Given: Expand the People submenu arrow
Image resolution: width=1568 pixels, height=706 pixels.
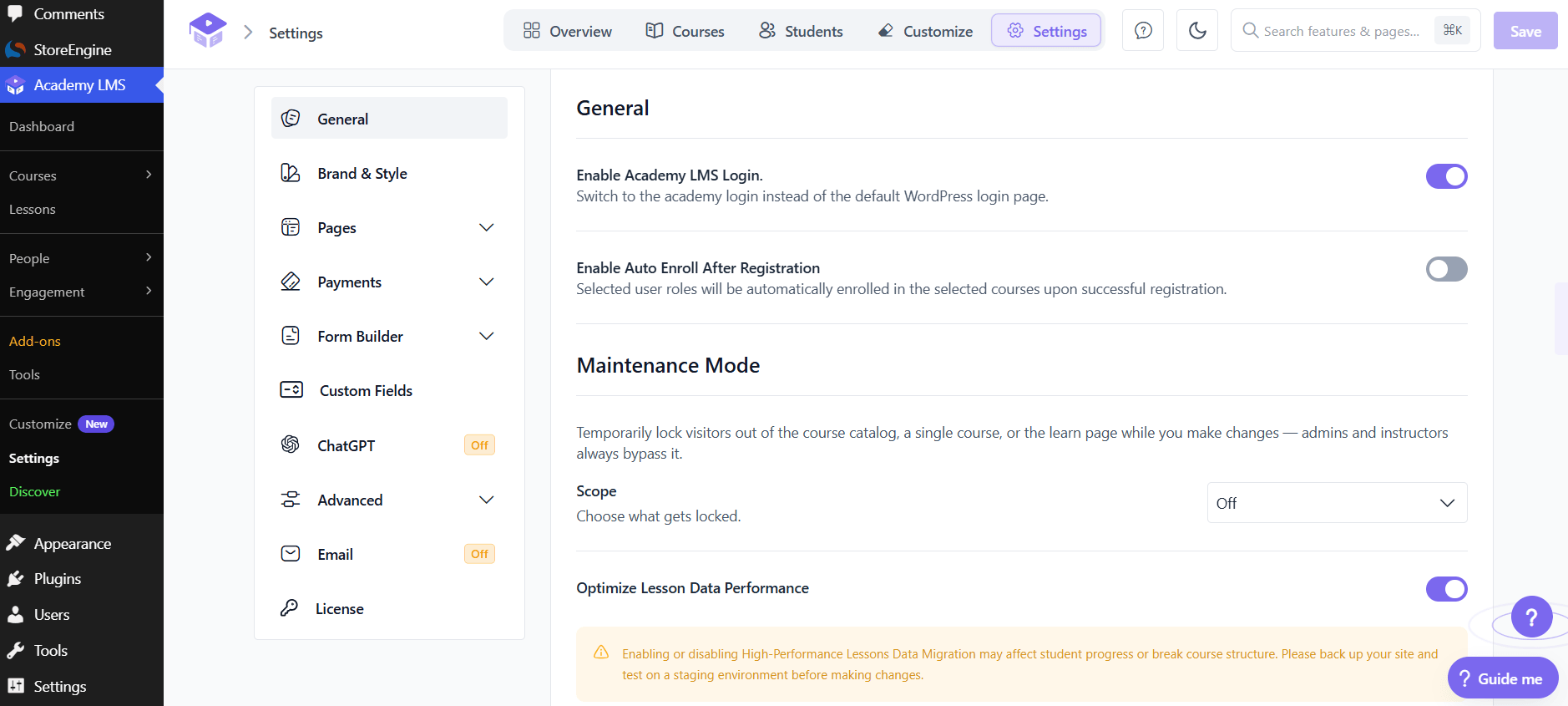Looking at the screenshot, I should click(149, 257).
